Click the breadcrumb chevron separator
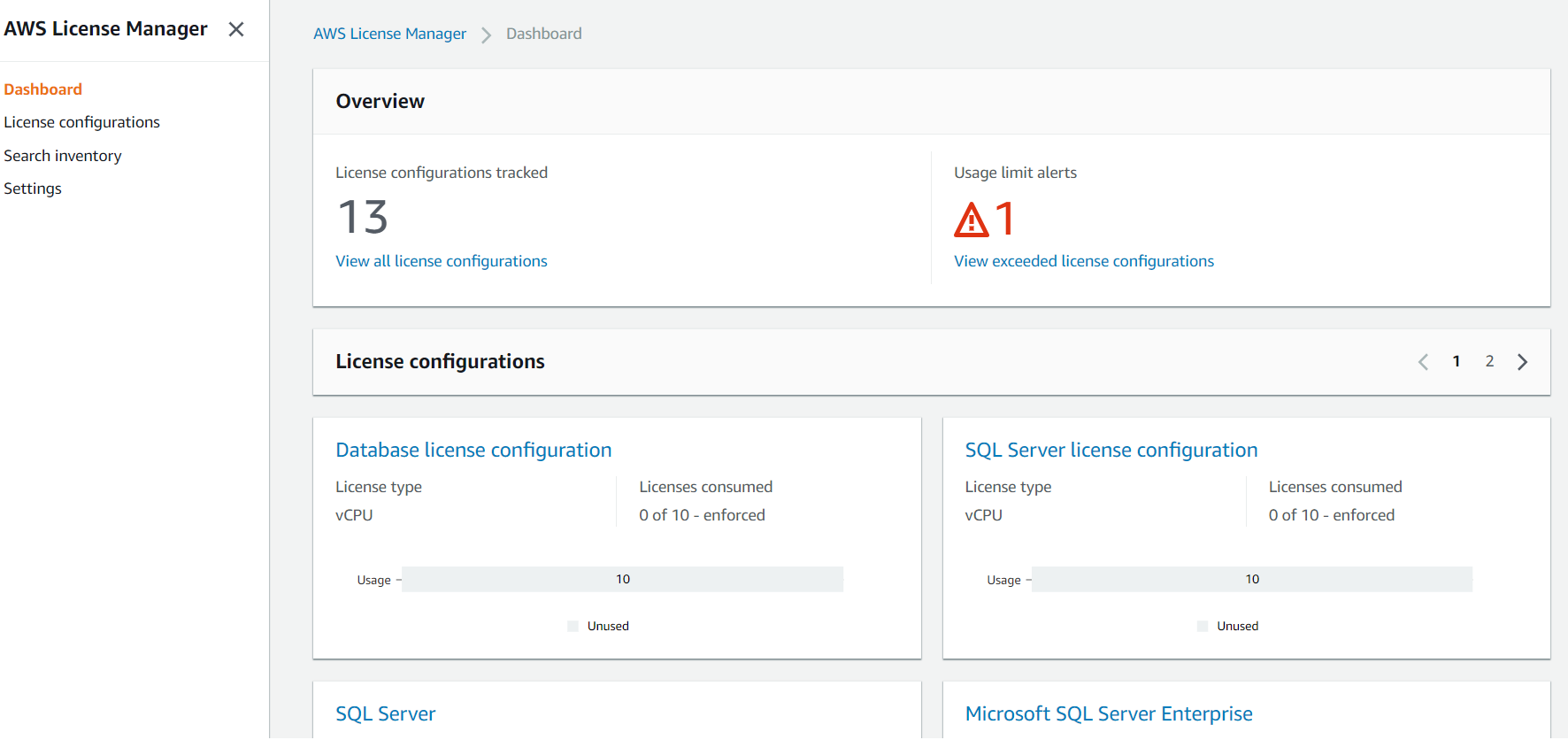Screen dimensions: 1568x740 click(486, 35)
